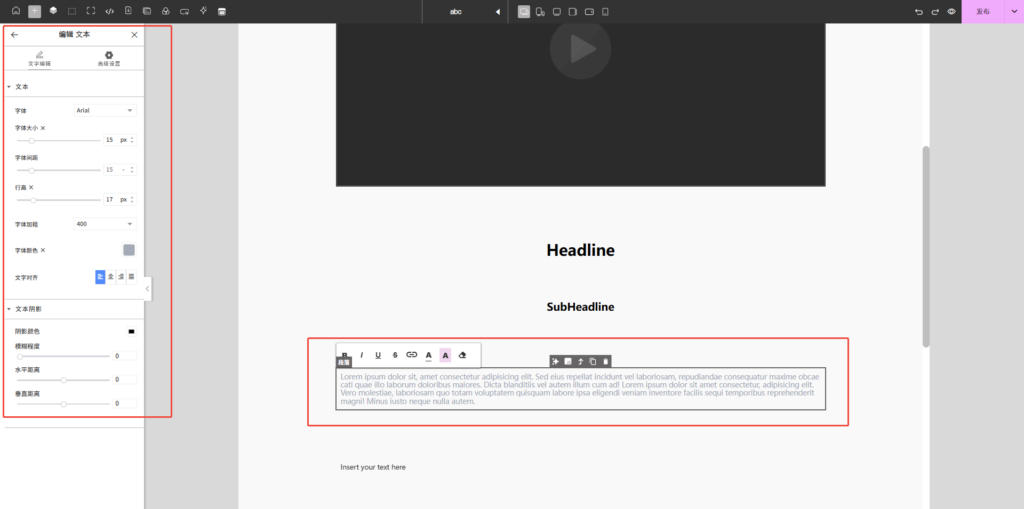Insert a link from text toolbar
Viewport: 1024px width, 509px height.
411,355
